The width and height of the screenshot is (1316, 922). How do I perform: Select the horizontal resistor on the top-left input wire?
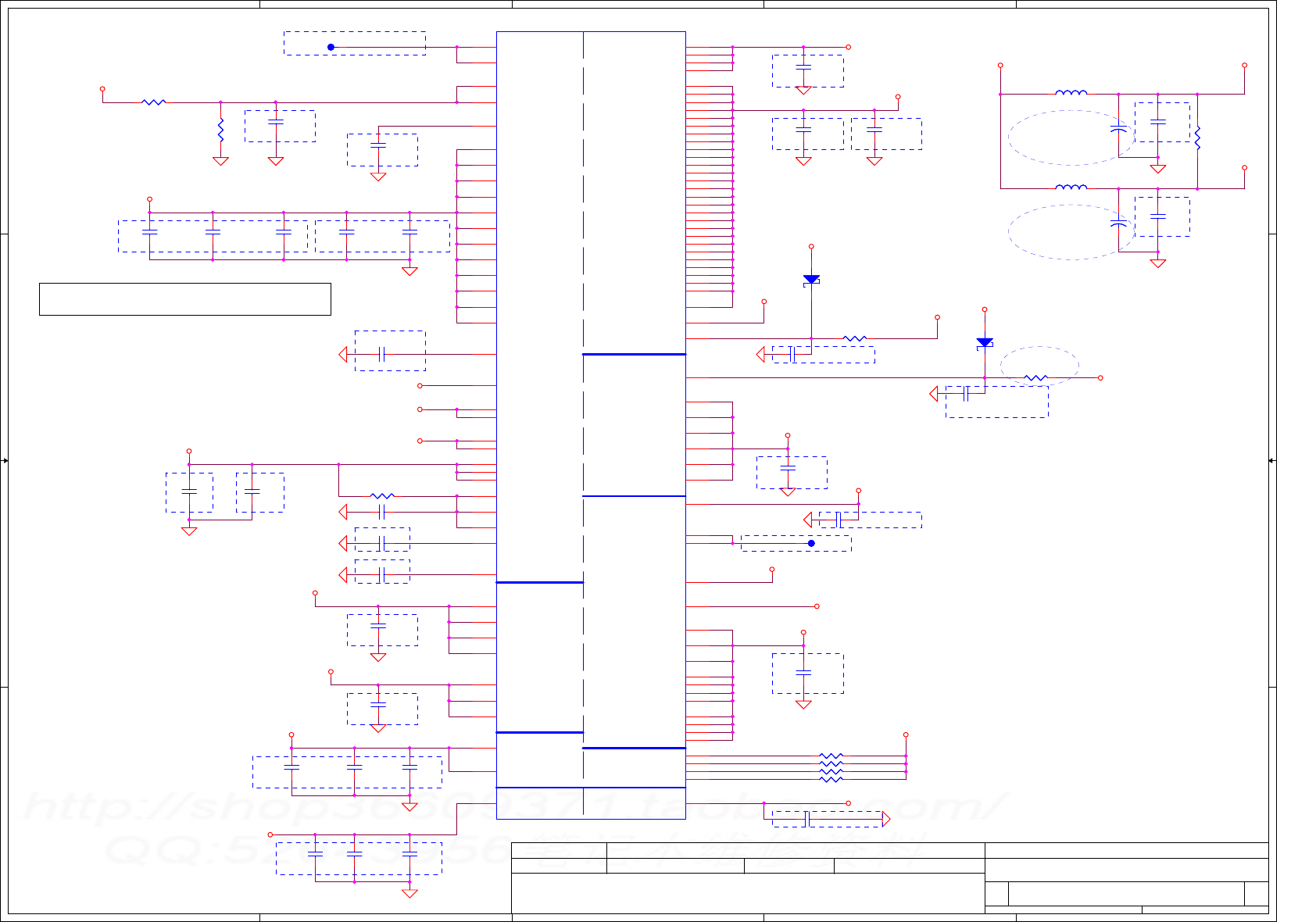154,102
